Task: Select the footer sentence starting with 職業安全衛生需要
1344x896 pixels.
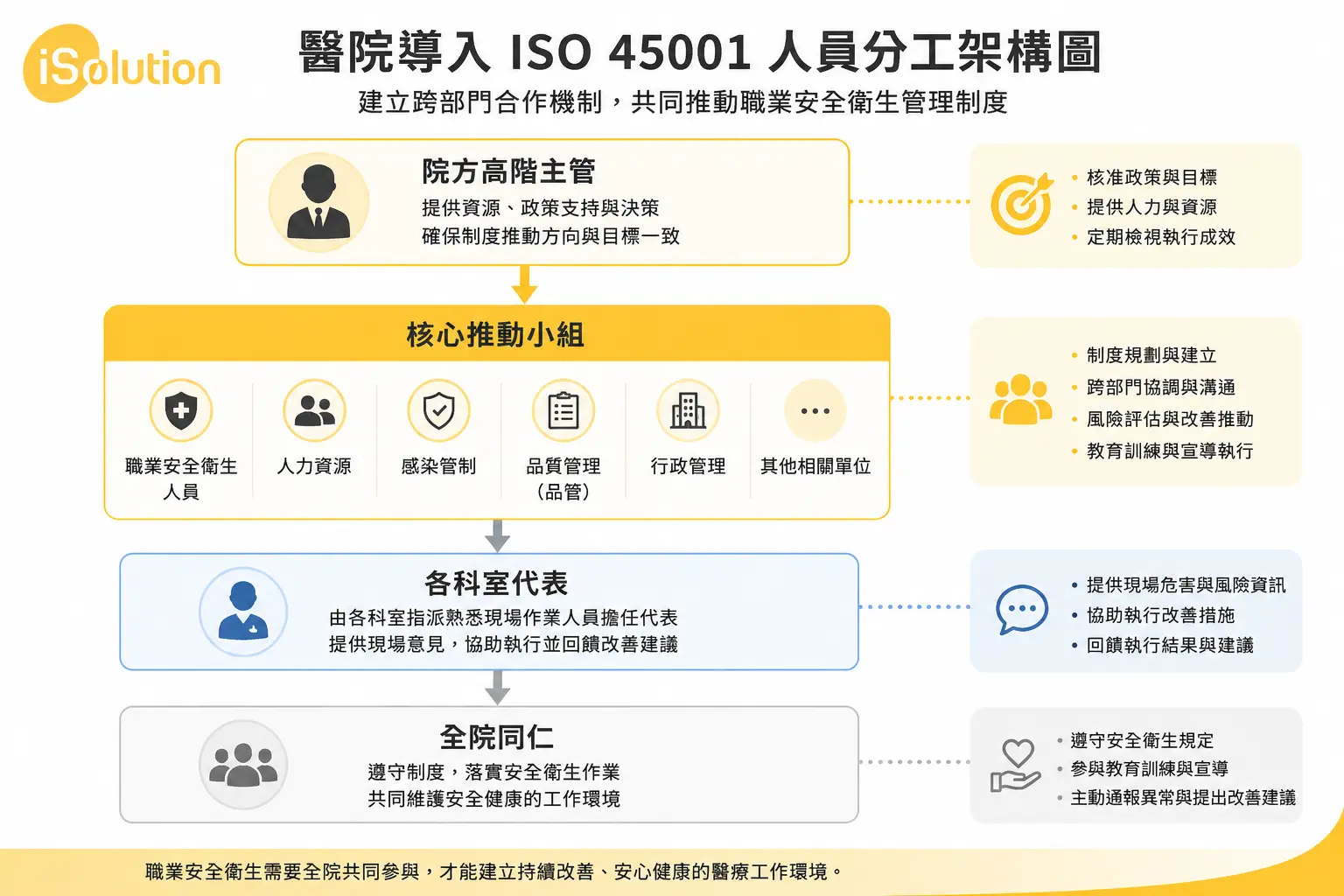Action: point(493,872)
